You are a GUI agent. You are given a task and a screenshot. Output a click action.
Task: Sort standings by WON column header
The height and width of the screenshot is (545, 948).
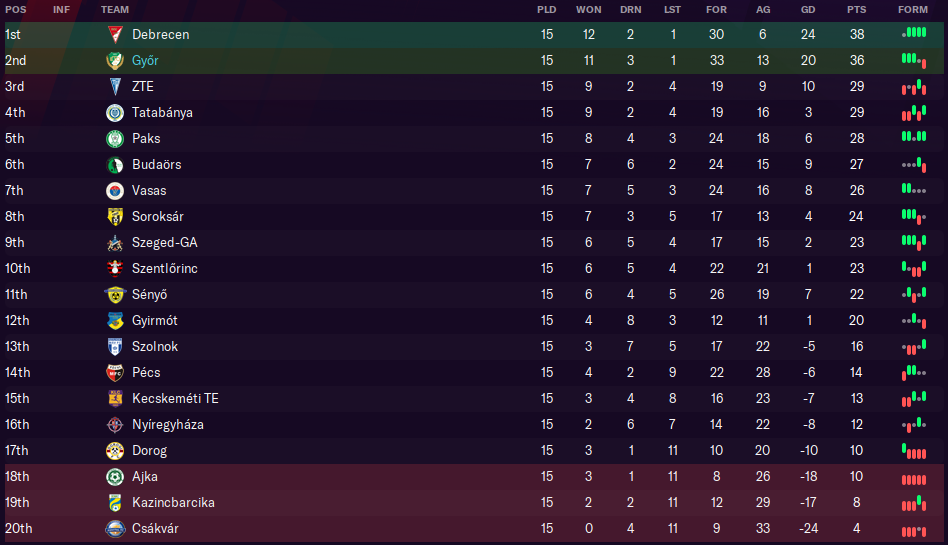[588, 9]
